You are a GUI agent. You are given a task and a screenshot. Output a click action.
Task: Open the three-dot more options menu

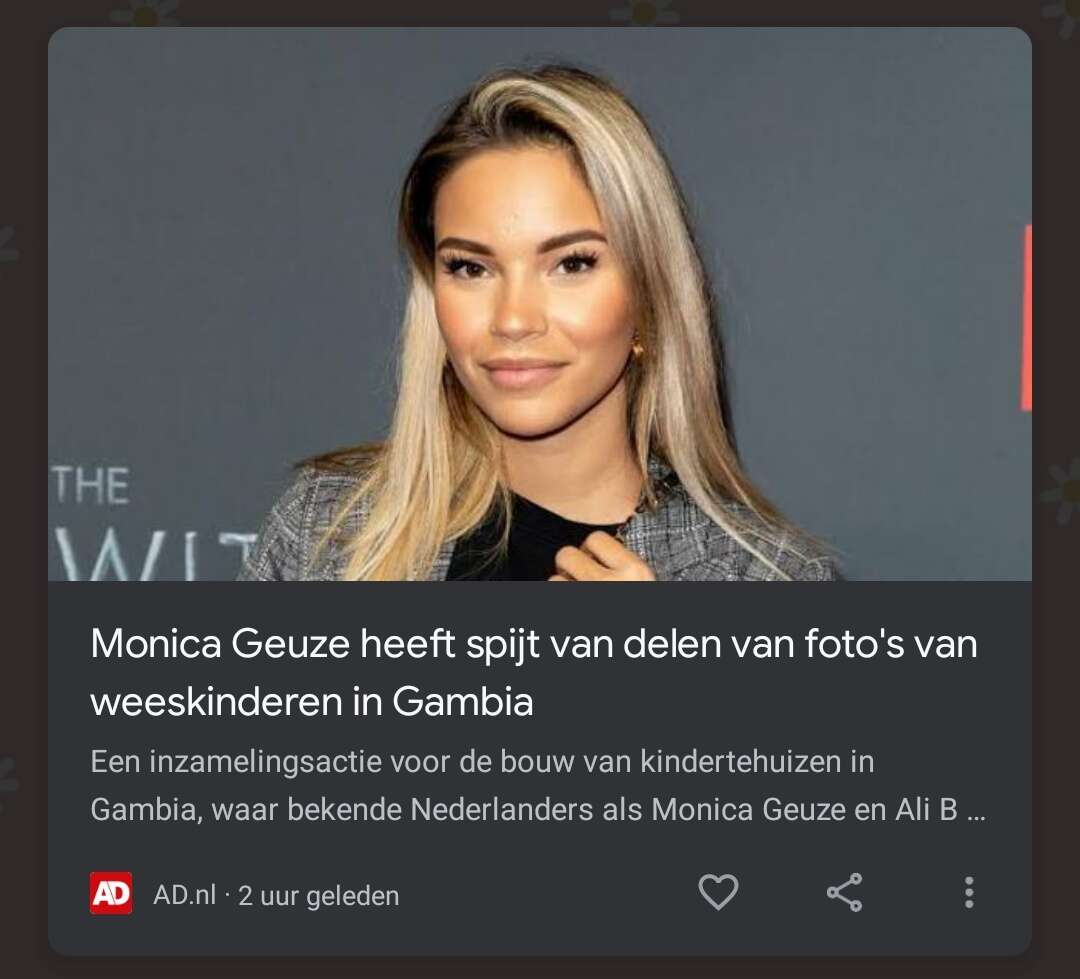pos(969,892)
